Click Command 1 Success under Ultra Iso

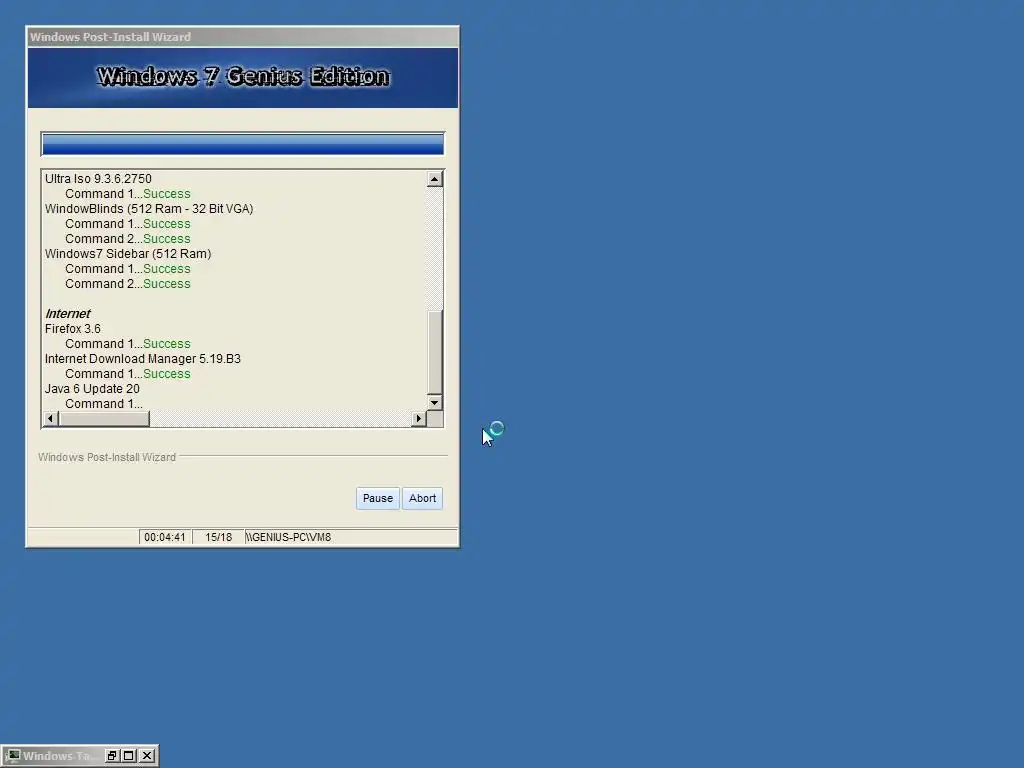(x=128, y=194)
